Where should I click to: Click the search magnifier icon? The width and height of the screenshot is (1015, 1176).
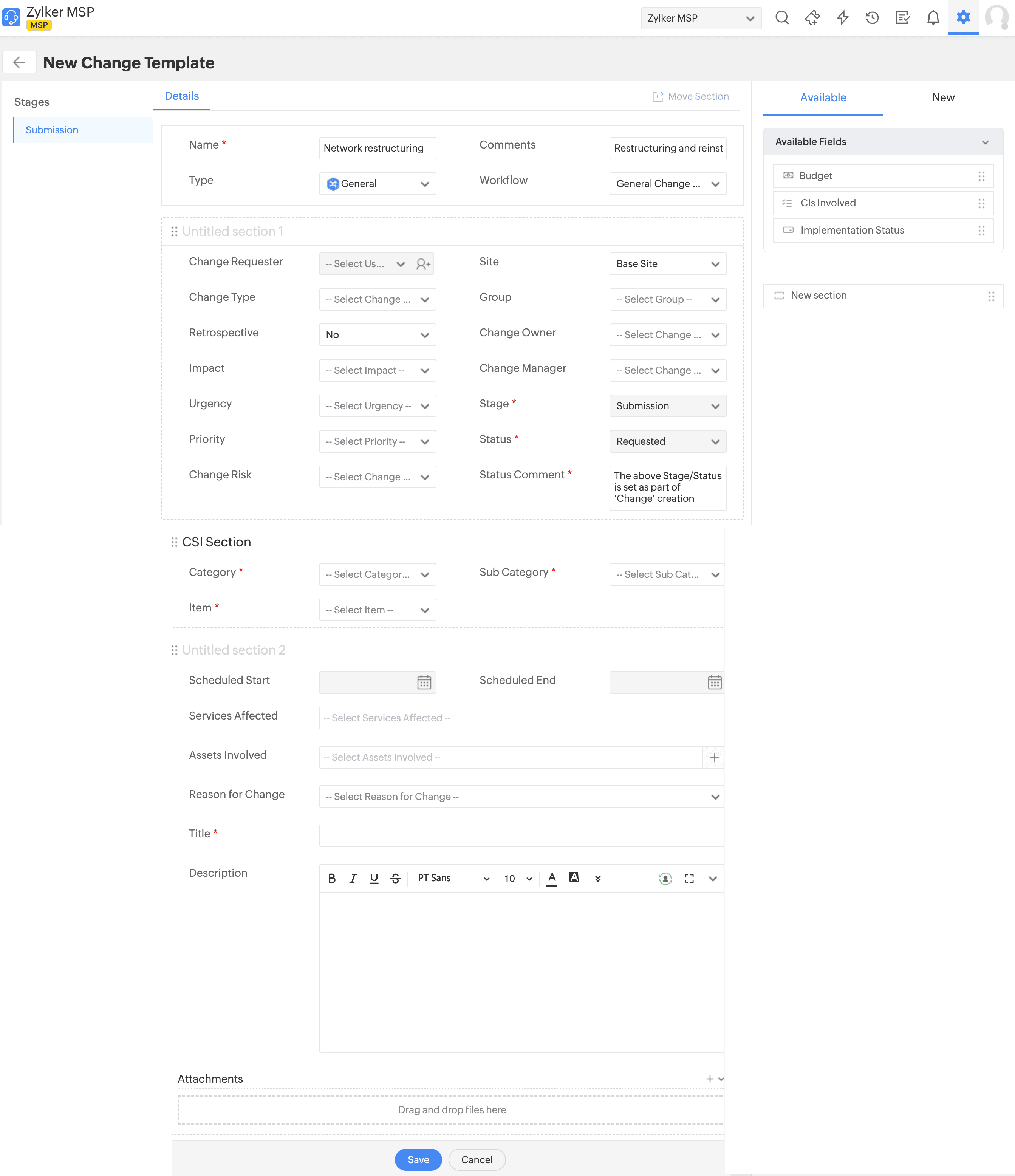coord(782,18)
